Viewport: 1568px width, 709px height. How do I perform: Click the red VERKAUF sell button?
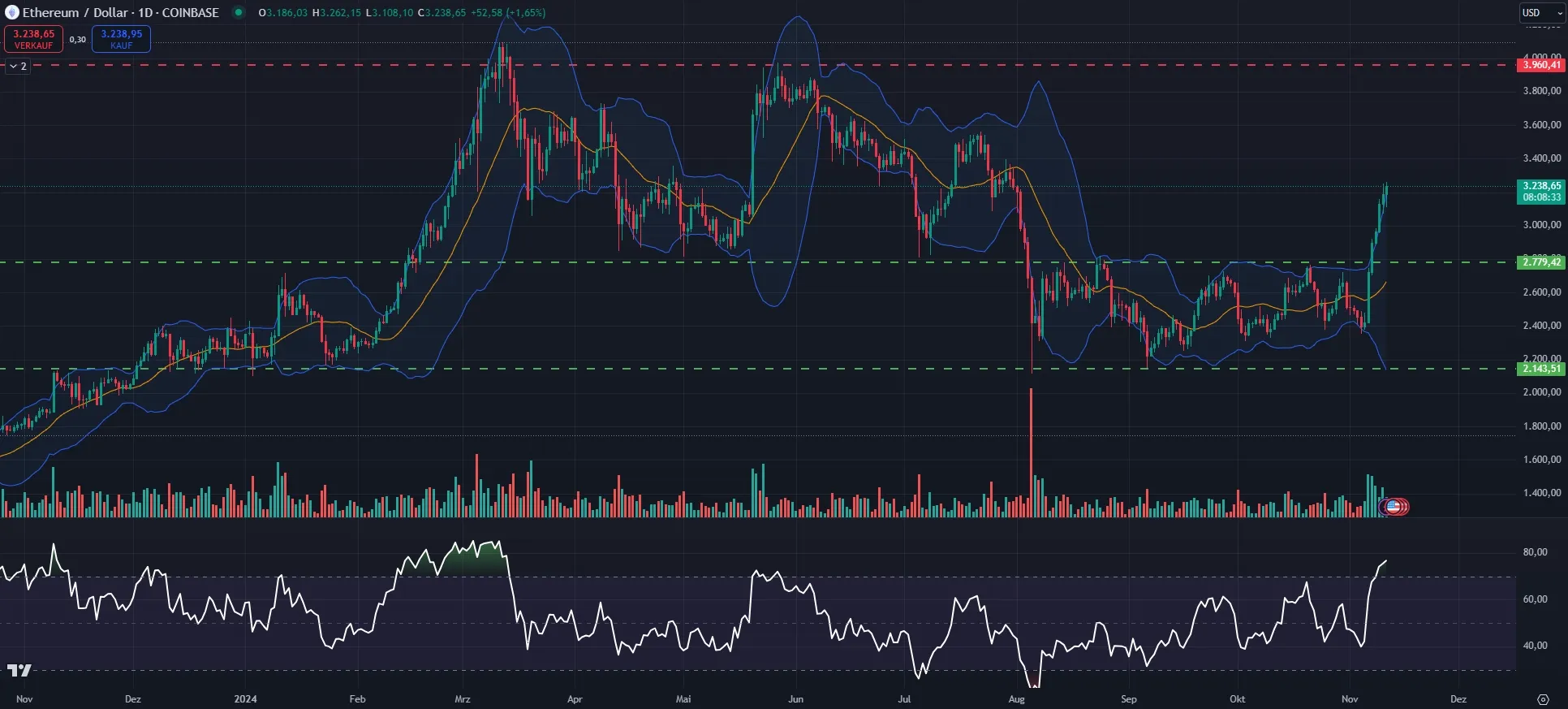(33, 39)
